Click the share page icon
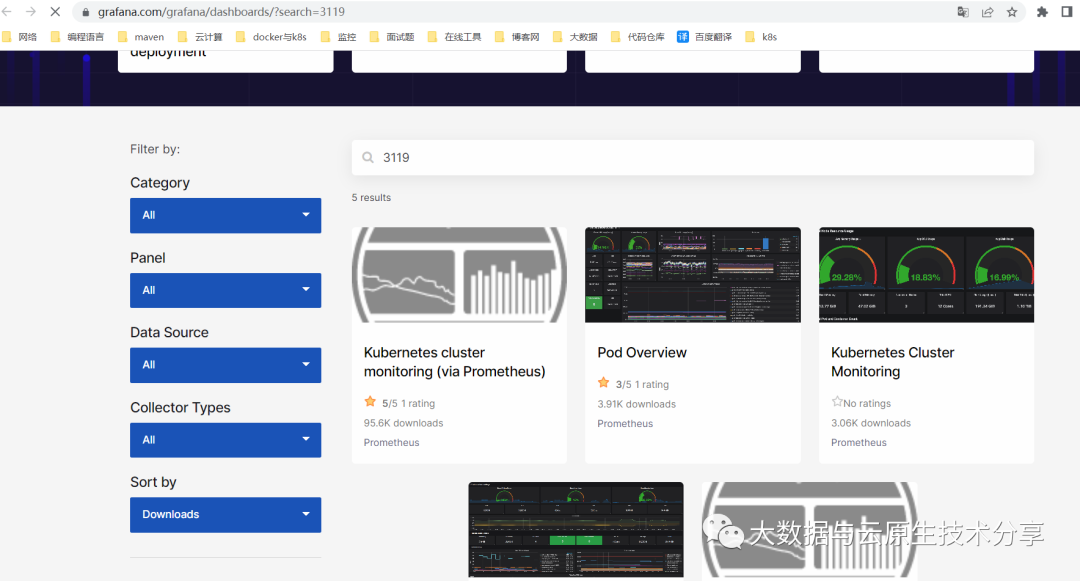The image size is (1080, 581). point(988,12)
